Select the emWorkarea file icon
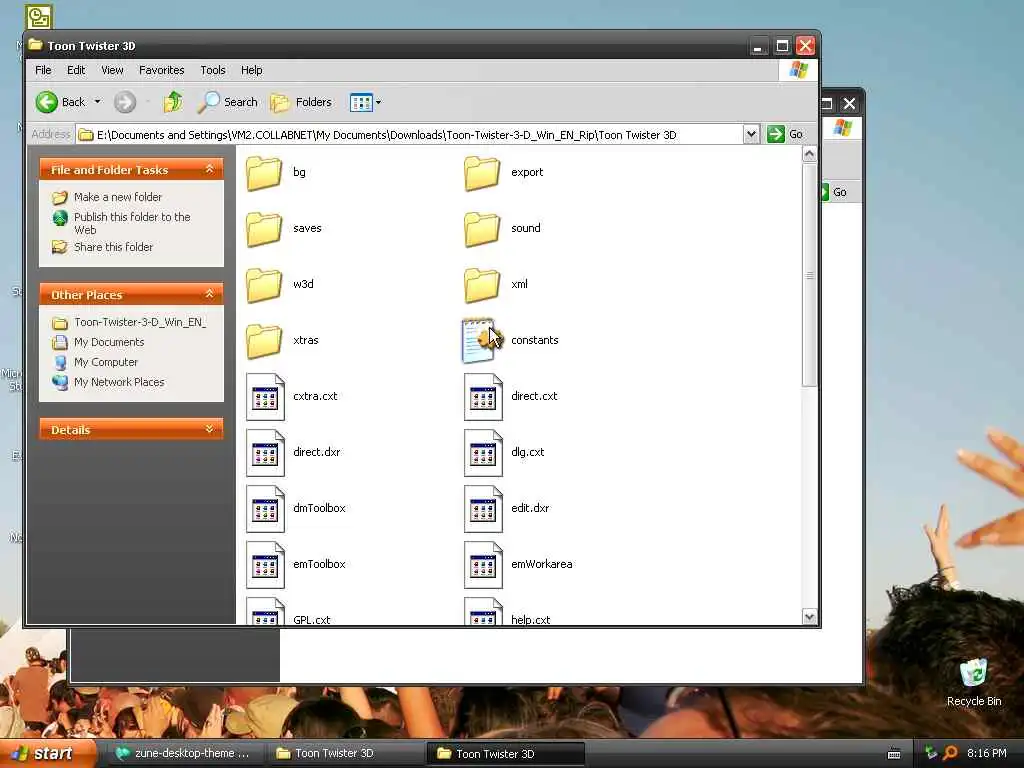The image size is (1024, 768). [x=483, y=566]
